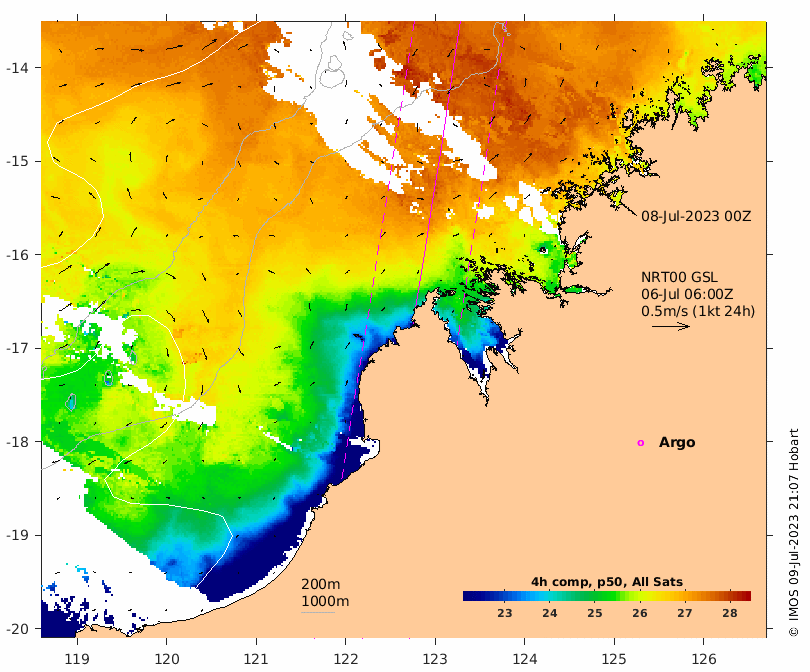The height and width of the screenshot is (672, 810).
Task: Click the longitude axis label '121'
Action: 256,659
